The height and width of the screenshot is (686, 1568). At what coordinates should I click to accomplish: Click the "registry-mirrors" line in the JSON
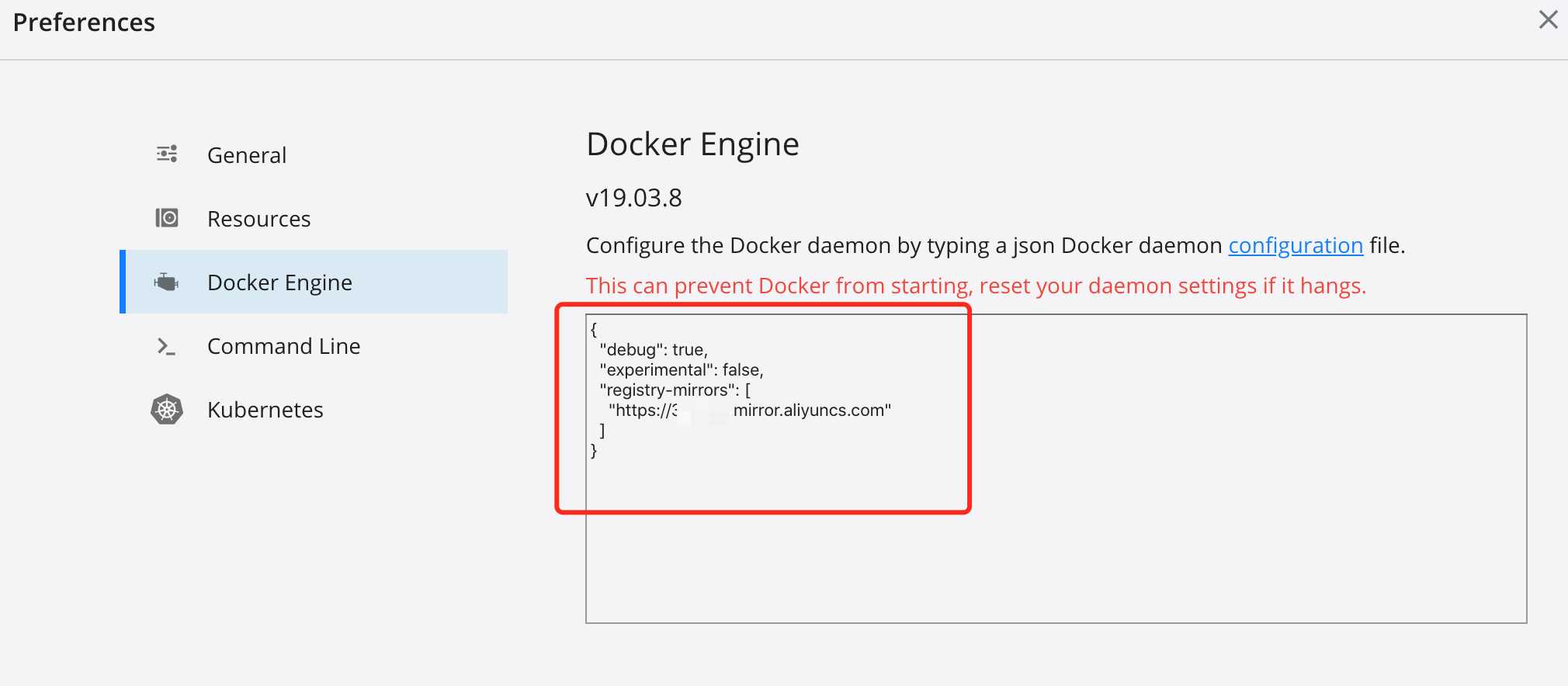675,390
